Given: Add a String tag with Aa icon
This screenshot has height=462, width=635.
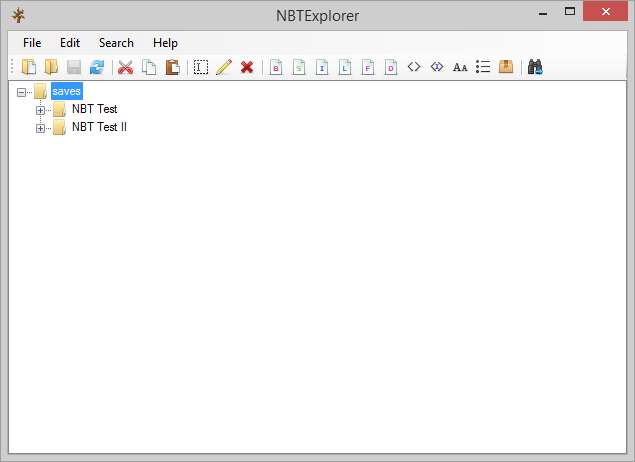Looking at the screenshot, I should (460, 67).
